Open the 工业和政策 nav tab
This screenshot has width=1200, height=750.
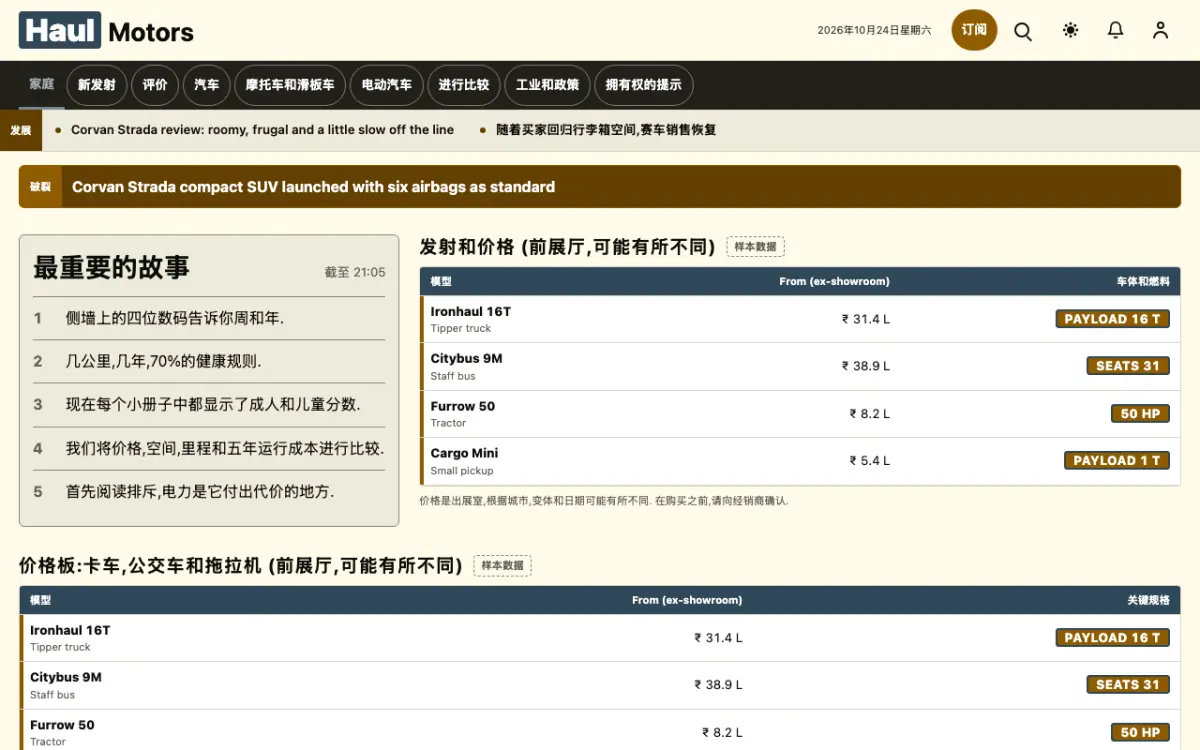click(x=547, y=85)
